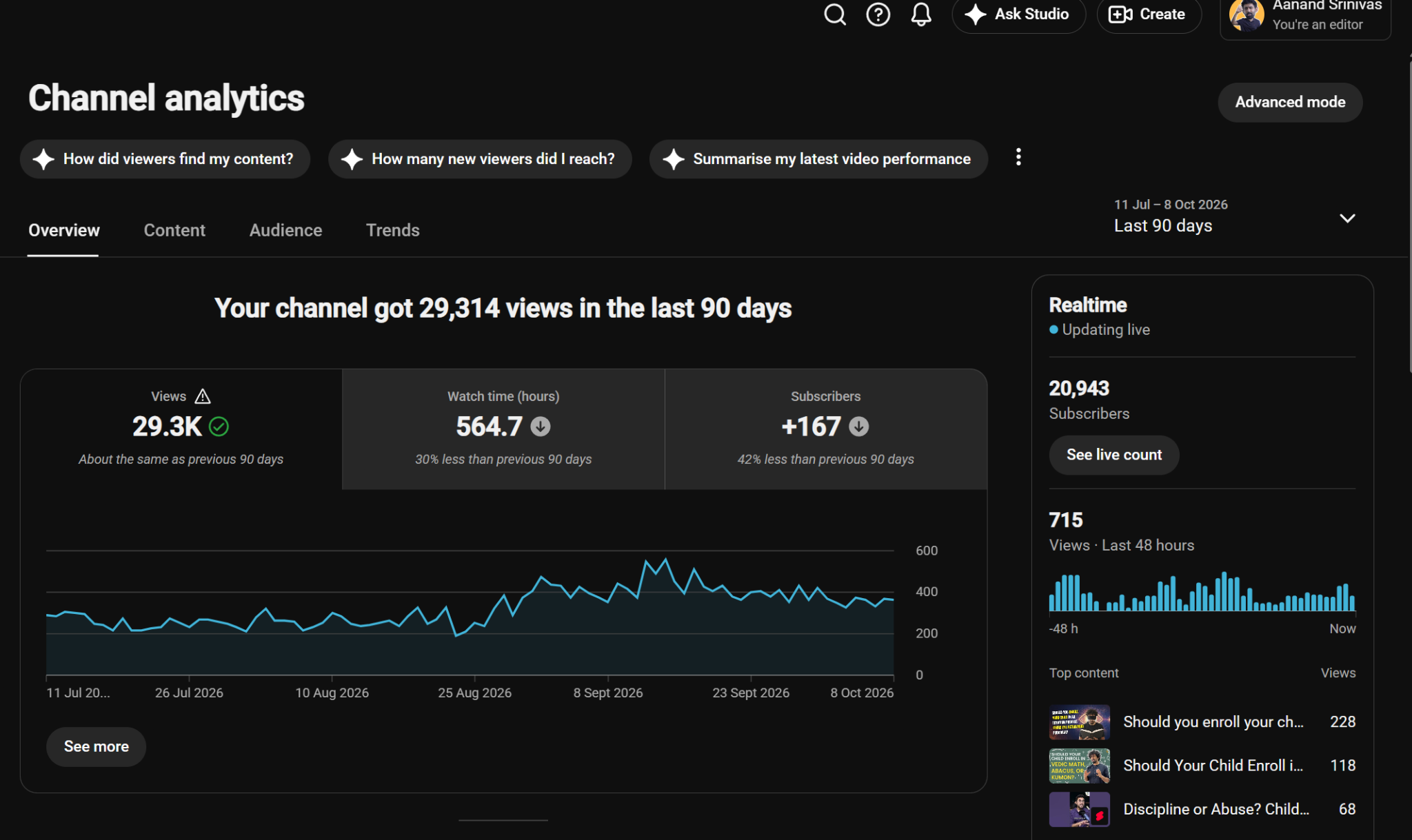Viewport: 1412px width, 840px height.
Task: Click See more under the views chart
Action: (x=96, y=747)
